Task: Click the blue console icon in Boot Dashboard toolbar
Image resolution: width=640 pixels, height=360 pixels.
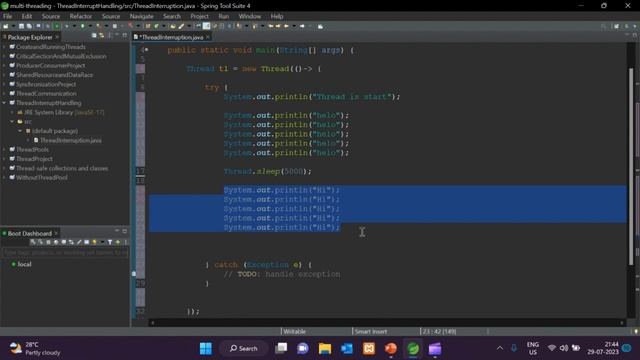Action: click(87, 242)
